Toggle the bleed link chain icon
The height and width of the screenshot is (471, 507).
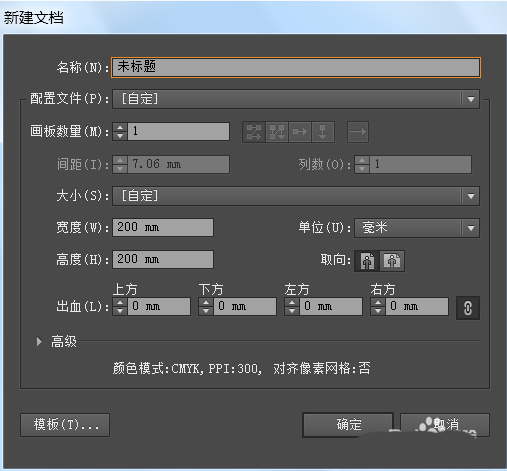tap(468, 308)
